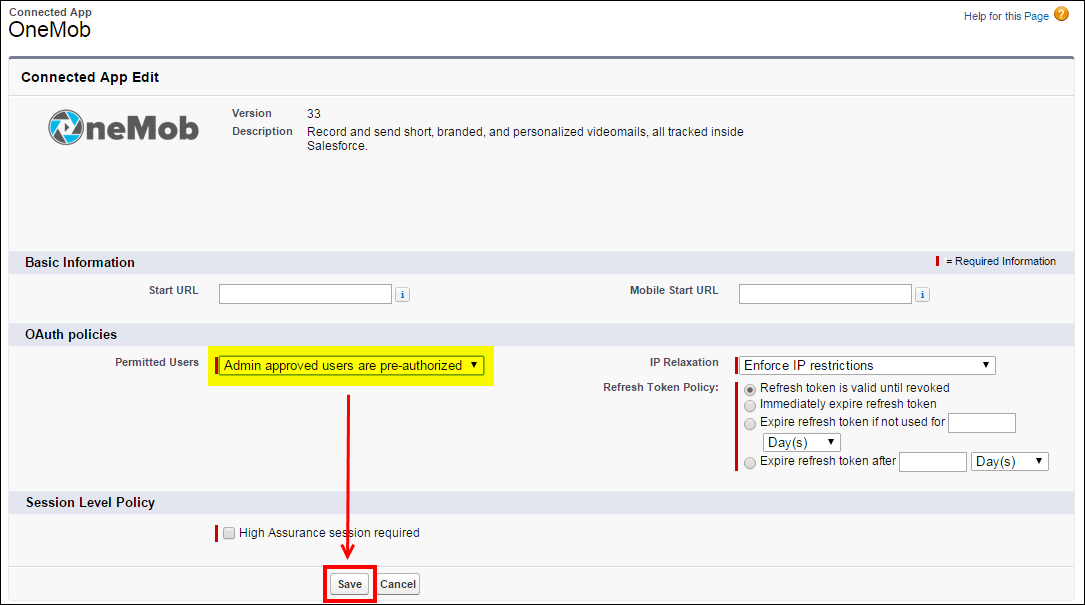This screenshot has height=605, width=1085.
Task: Click the 'Permitted Users' label
Action: point(156,362)
